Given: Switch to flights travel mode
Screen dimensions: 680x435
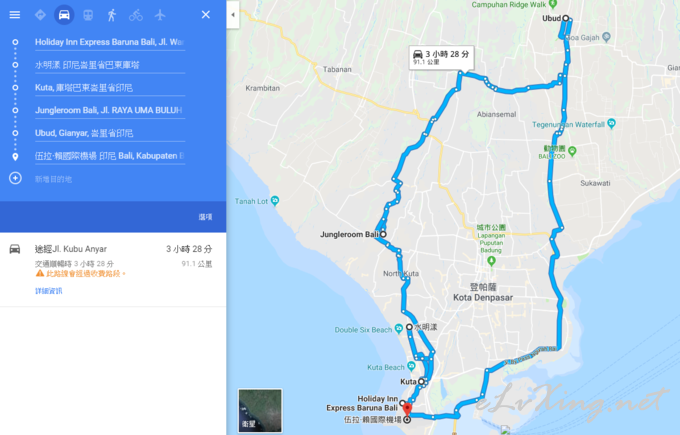Looking at the screenshot, I should click(x=160, y=15).
